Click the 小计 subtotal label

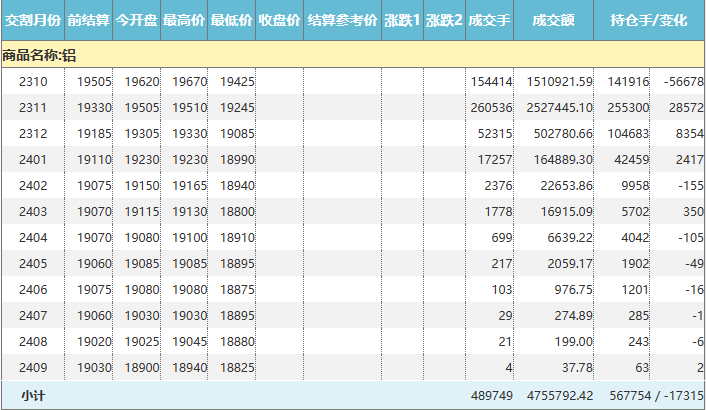33,396
